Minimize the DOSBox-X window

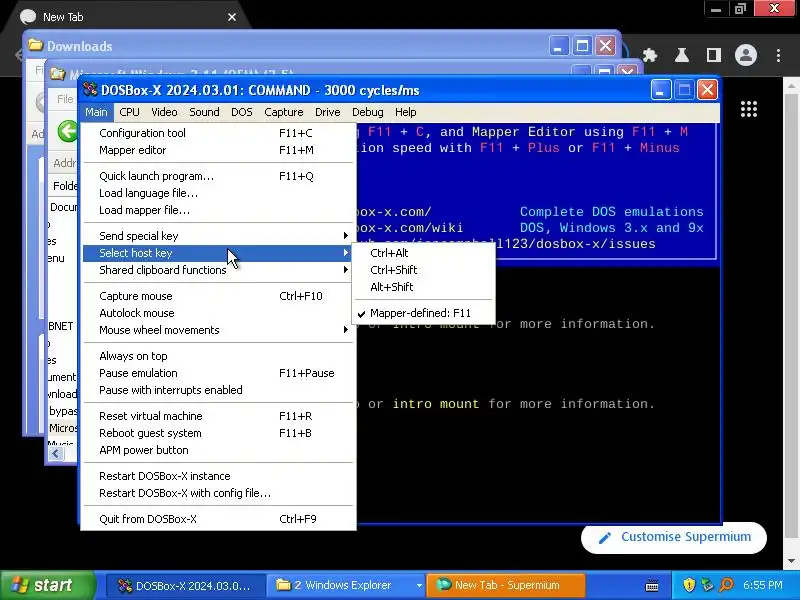coord(661,90)
